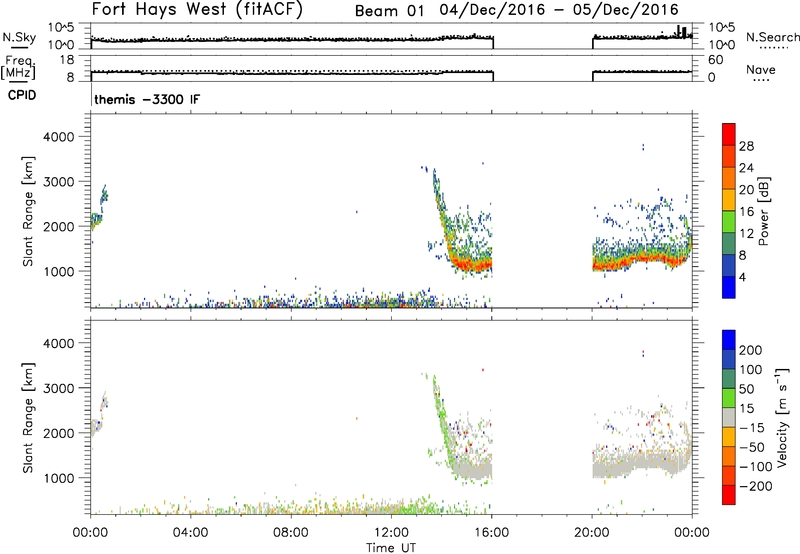Click the '16' tick on the power colorbar

tap(746, 211)
